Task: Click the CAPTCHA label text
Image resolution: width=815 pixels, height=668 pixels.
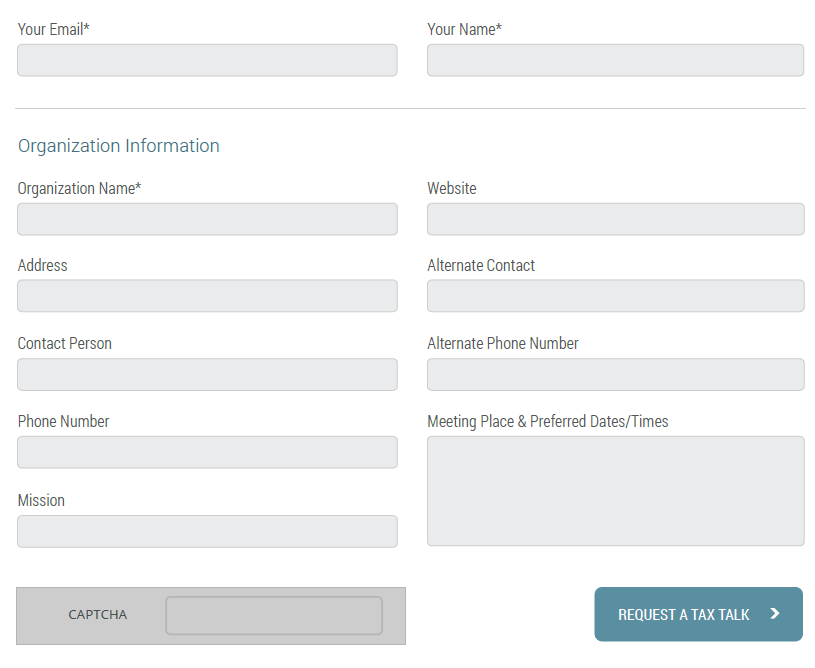Action: (x=98, y=615)
